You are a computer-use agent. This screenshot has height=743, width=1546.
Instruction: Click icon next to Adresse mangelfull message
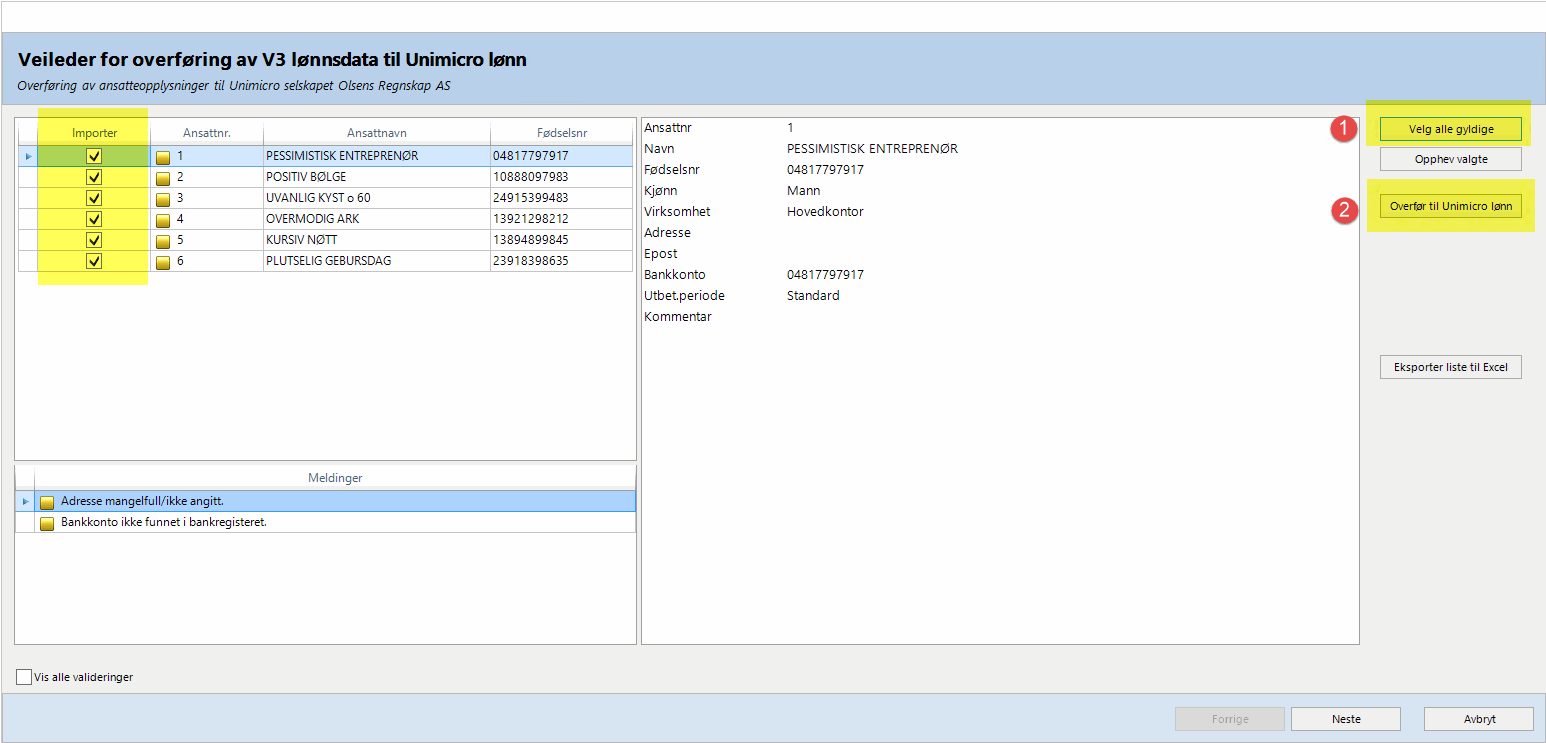(47, 502)
